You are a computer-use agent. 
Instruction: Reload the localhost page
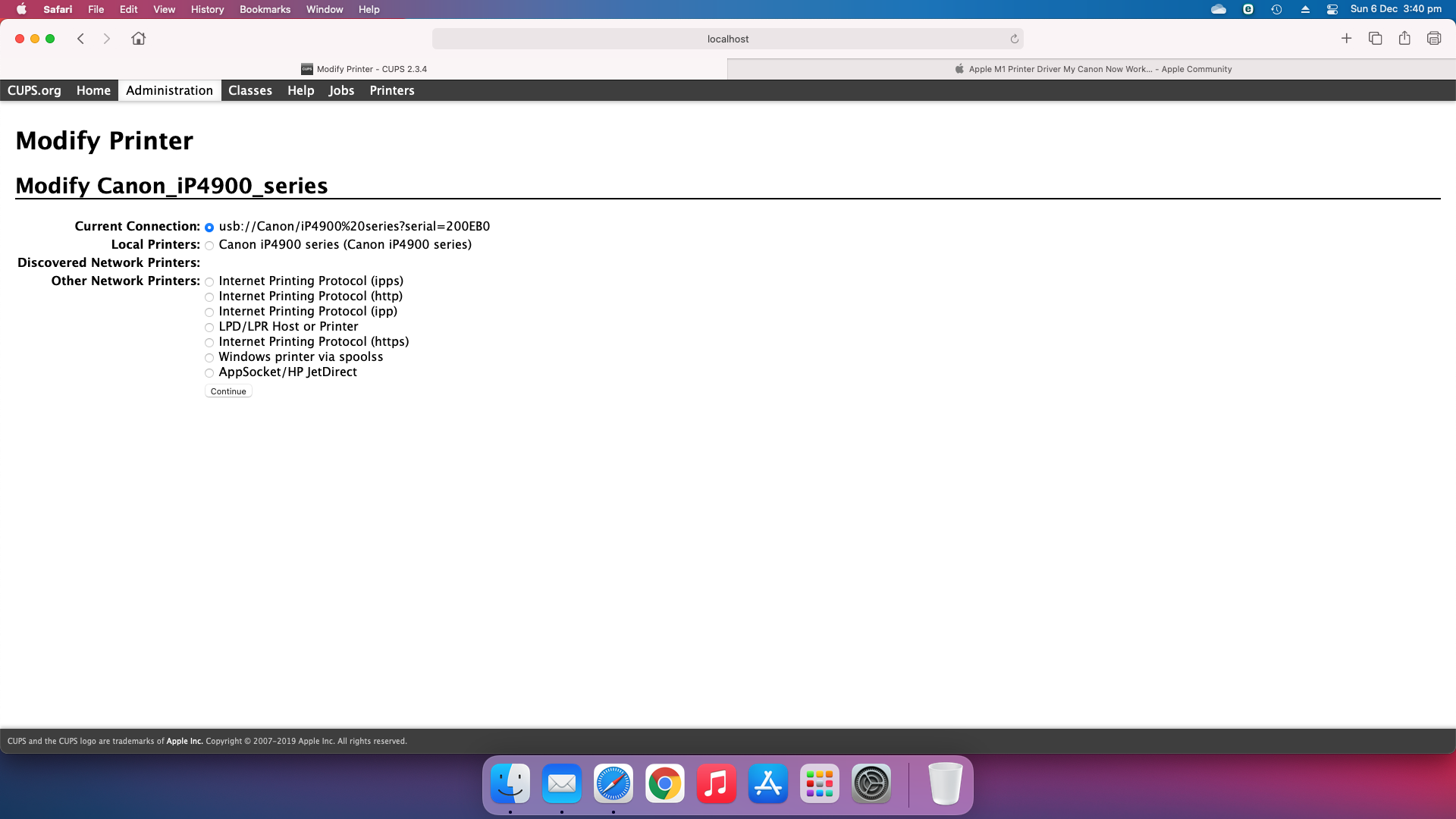tap(1014, 39)
